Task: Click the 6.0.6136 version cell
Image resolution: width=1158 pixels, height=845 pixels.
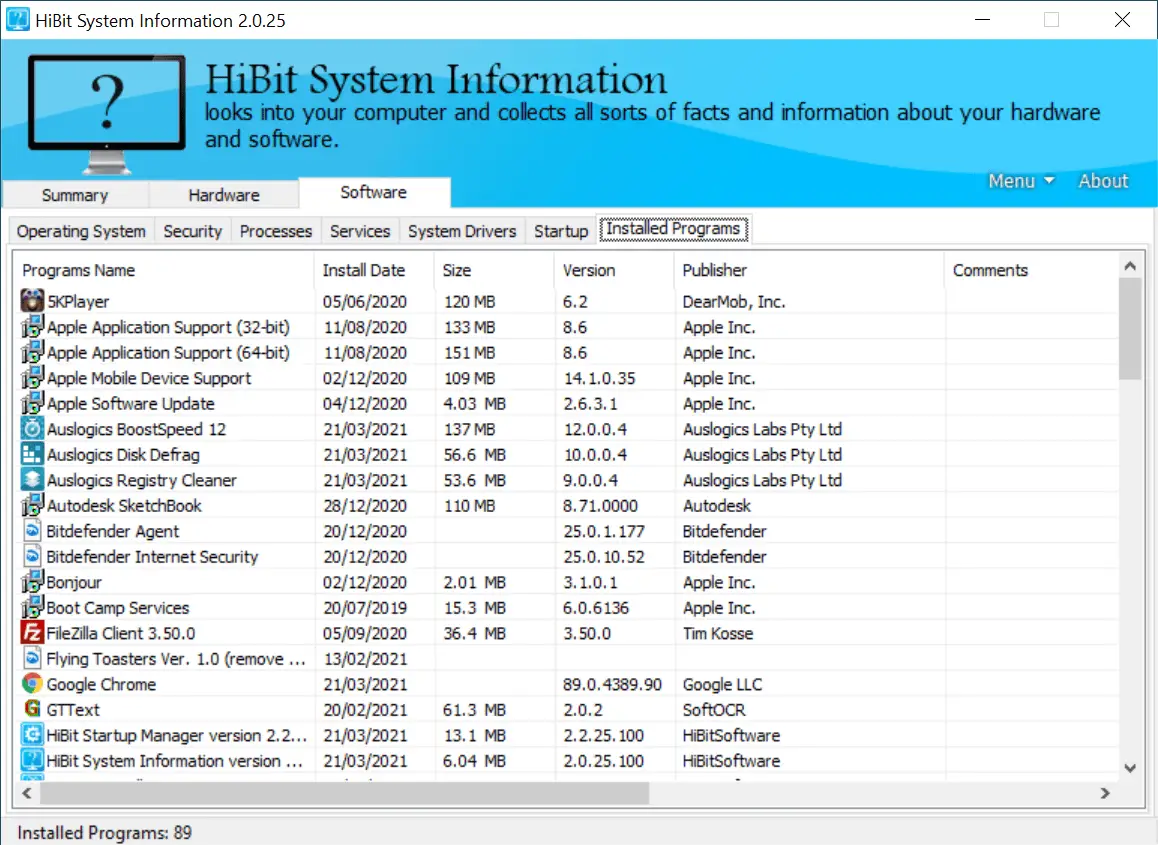Action: (x=596, y=608)
